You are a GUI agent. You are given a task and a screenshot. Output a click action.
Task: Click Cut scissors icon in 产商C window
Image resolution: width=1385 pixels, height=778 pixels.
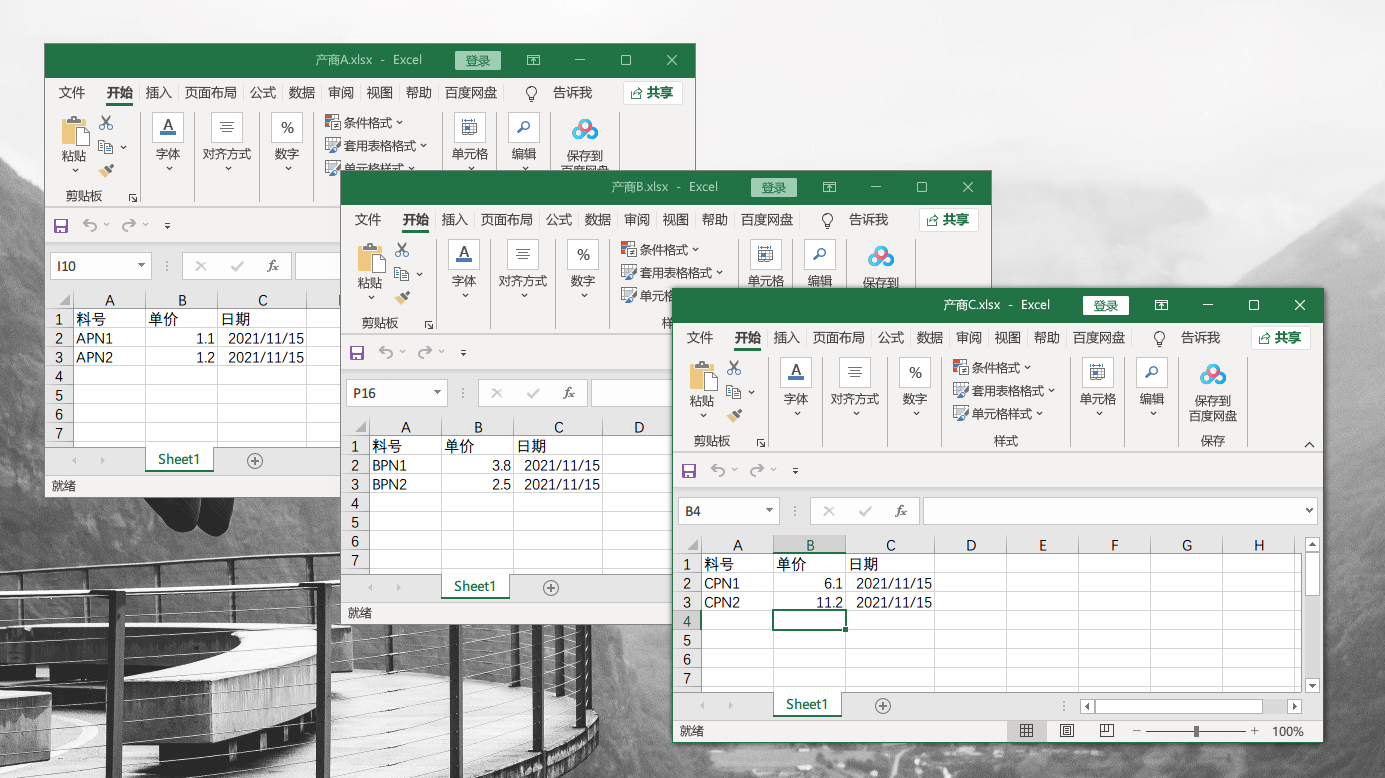[x=734, y=368]
